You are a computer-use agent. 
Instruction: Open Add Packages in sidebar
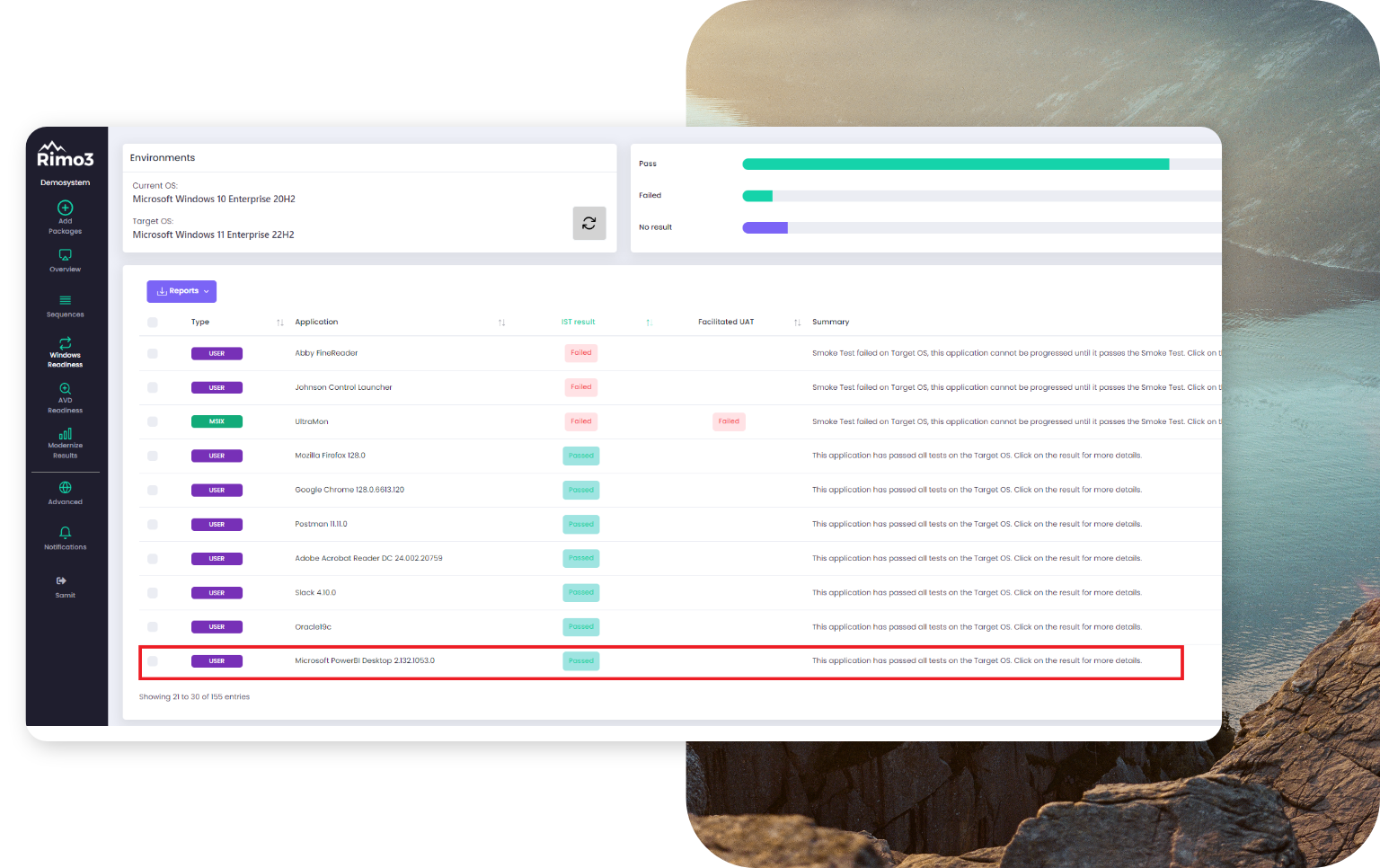65,217
